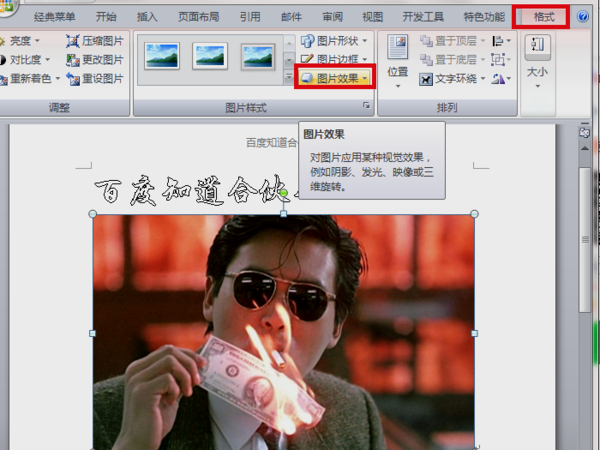Viewport: 600px width, 450px height.
Task: Switch to the Mailings (邮件) tab
Action: click(x=291, y=17)
